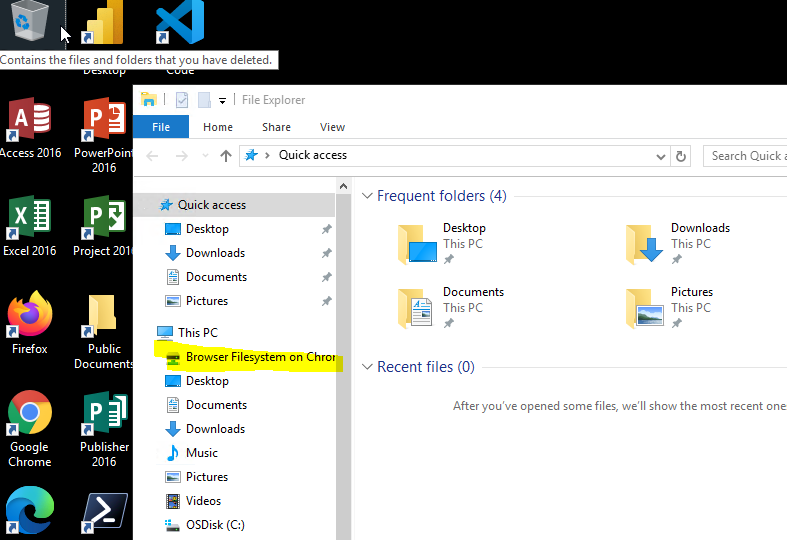Collapse the Frequent folders section chevron
Viewport: 787px width, 540px height.
click(367, 196)
